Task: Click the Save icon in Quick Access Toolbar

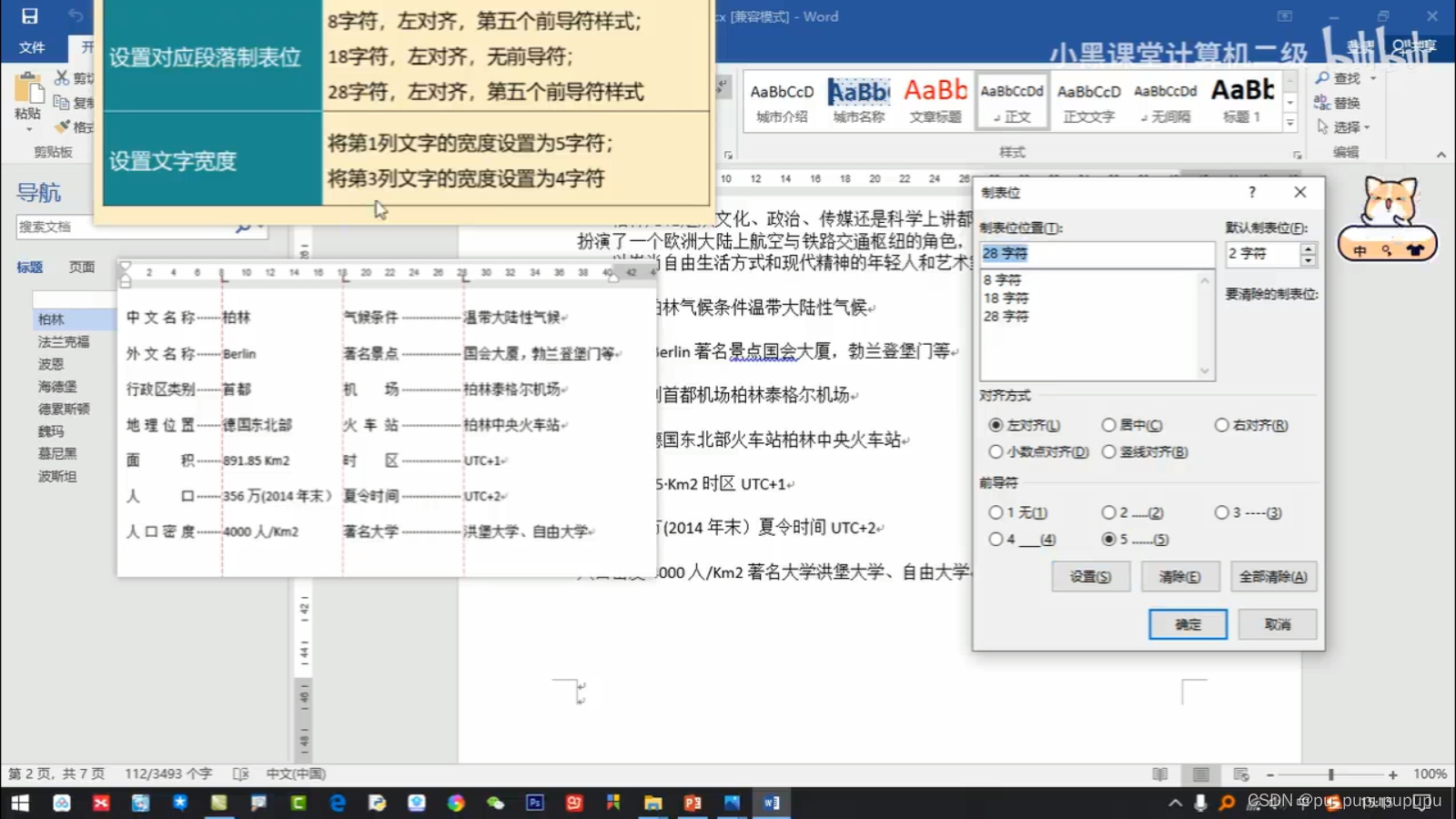Action: coord(30,15)
